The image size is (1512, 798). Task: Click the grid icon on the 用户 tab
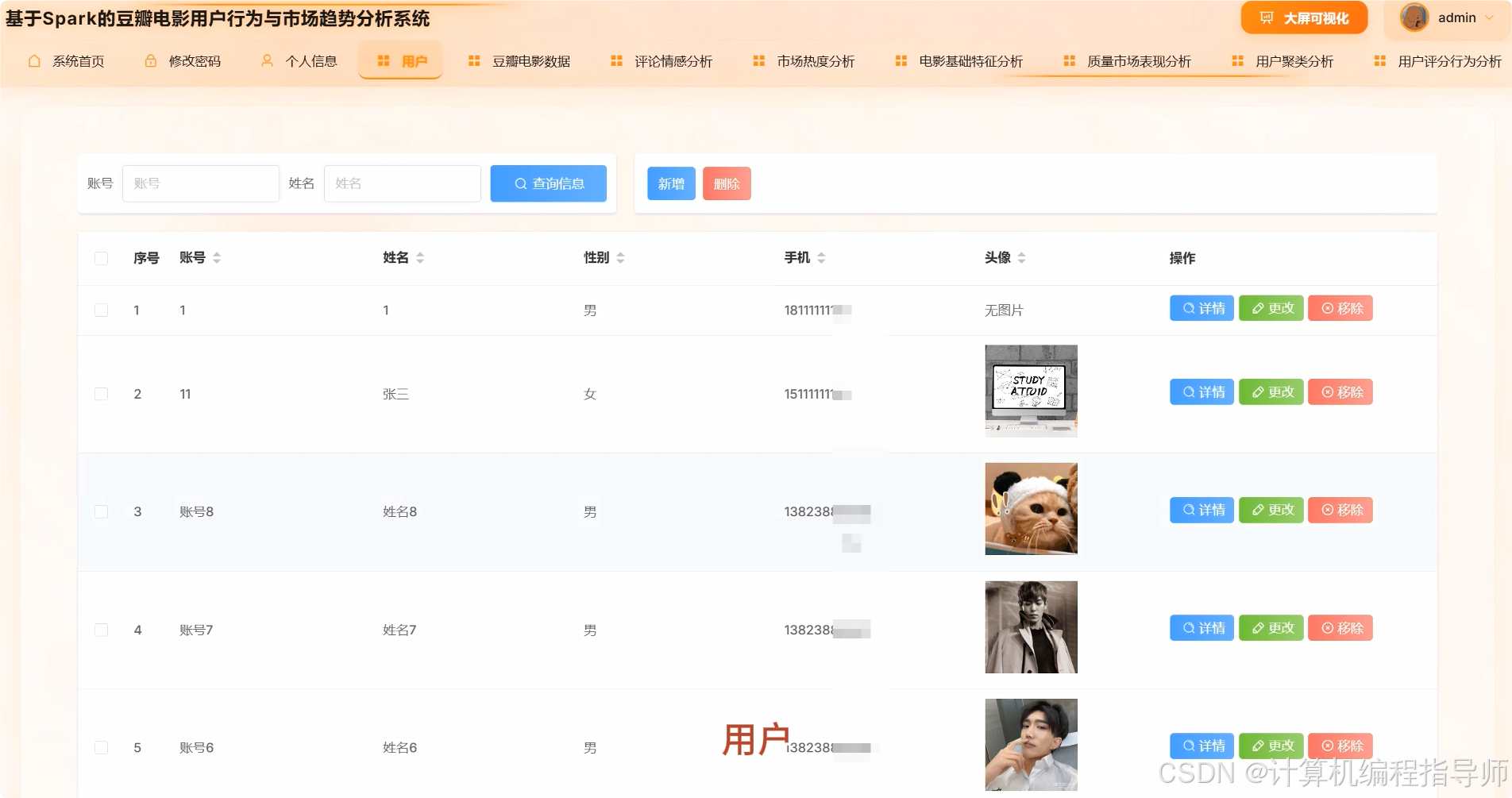pyautogui.click(x=384, y=60)
